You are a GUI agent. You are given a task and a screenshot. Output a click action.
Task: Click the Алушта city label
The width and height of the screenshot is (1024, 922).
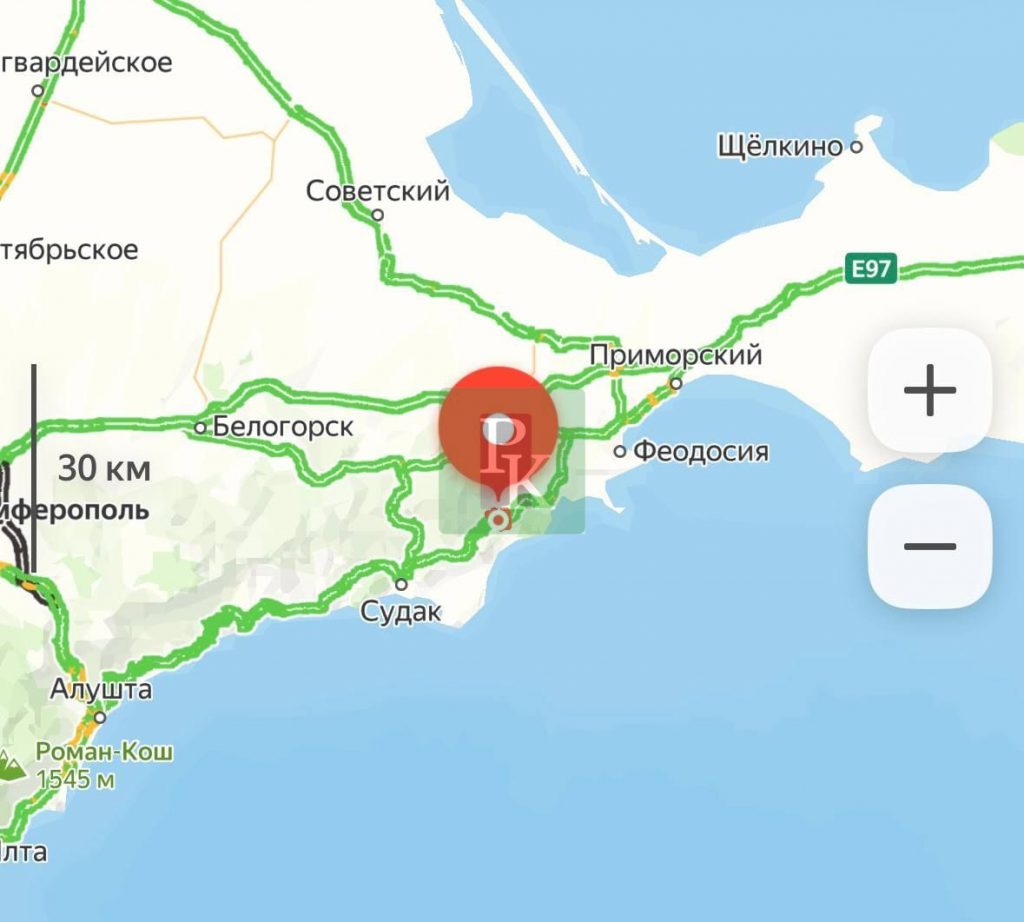pos(101,689)
